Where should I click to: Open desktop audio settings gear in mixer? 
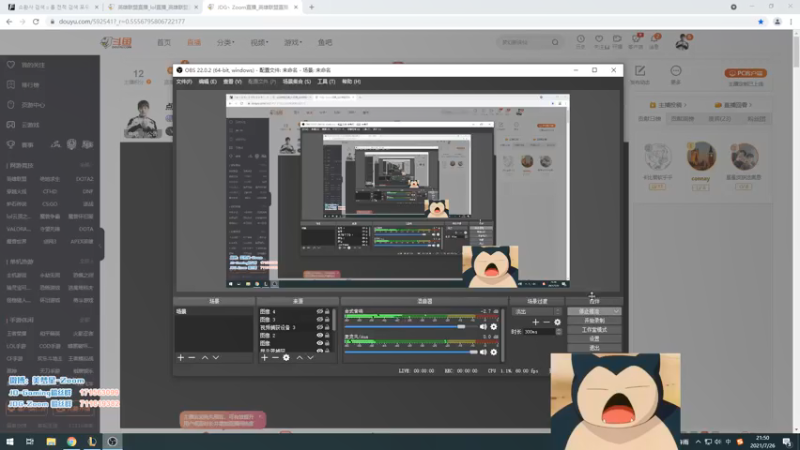pos(493,327)
